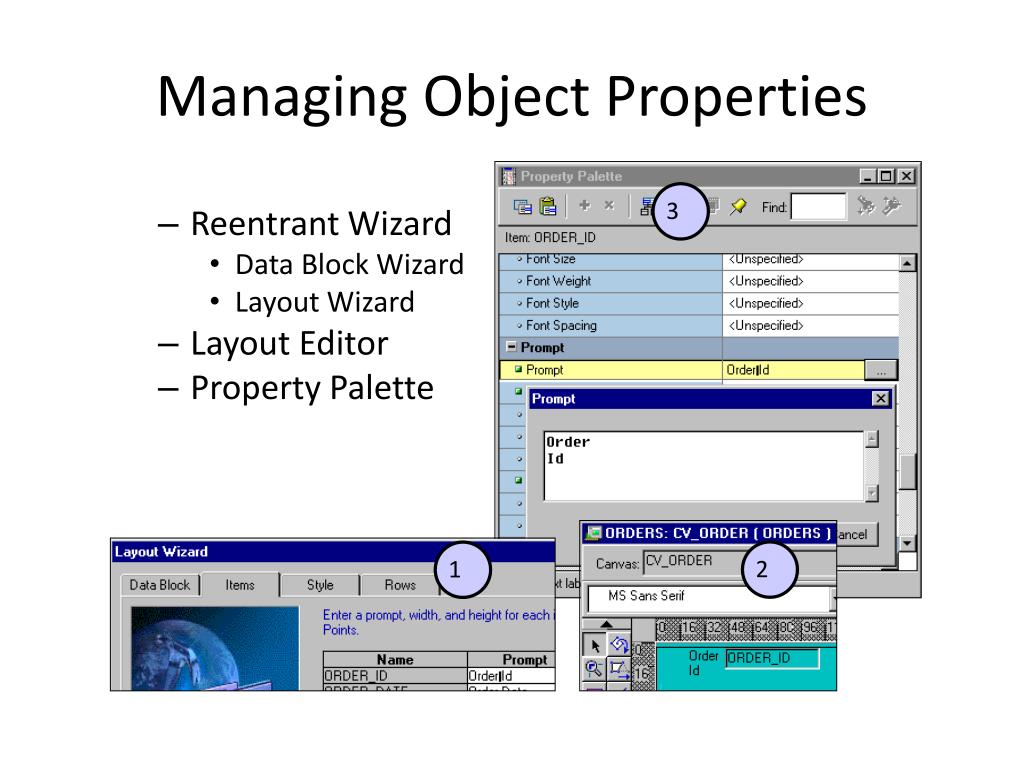
Task: Click the Reentrant Wizard bullet text
Action: coord(321,224)
